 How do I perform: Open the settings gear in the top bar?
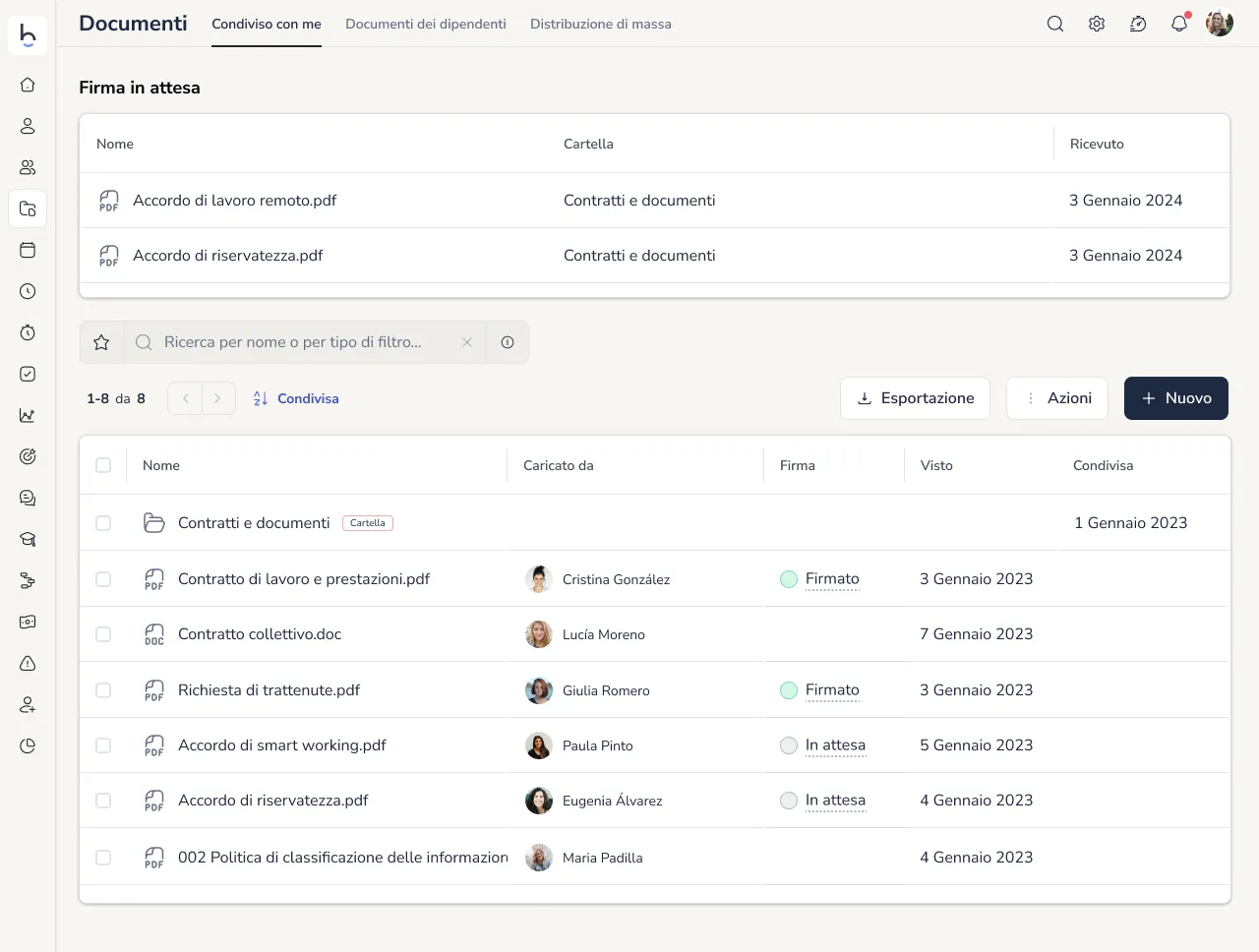[x=1097, y=24]
